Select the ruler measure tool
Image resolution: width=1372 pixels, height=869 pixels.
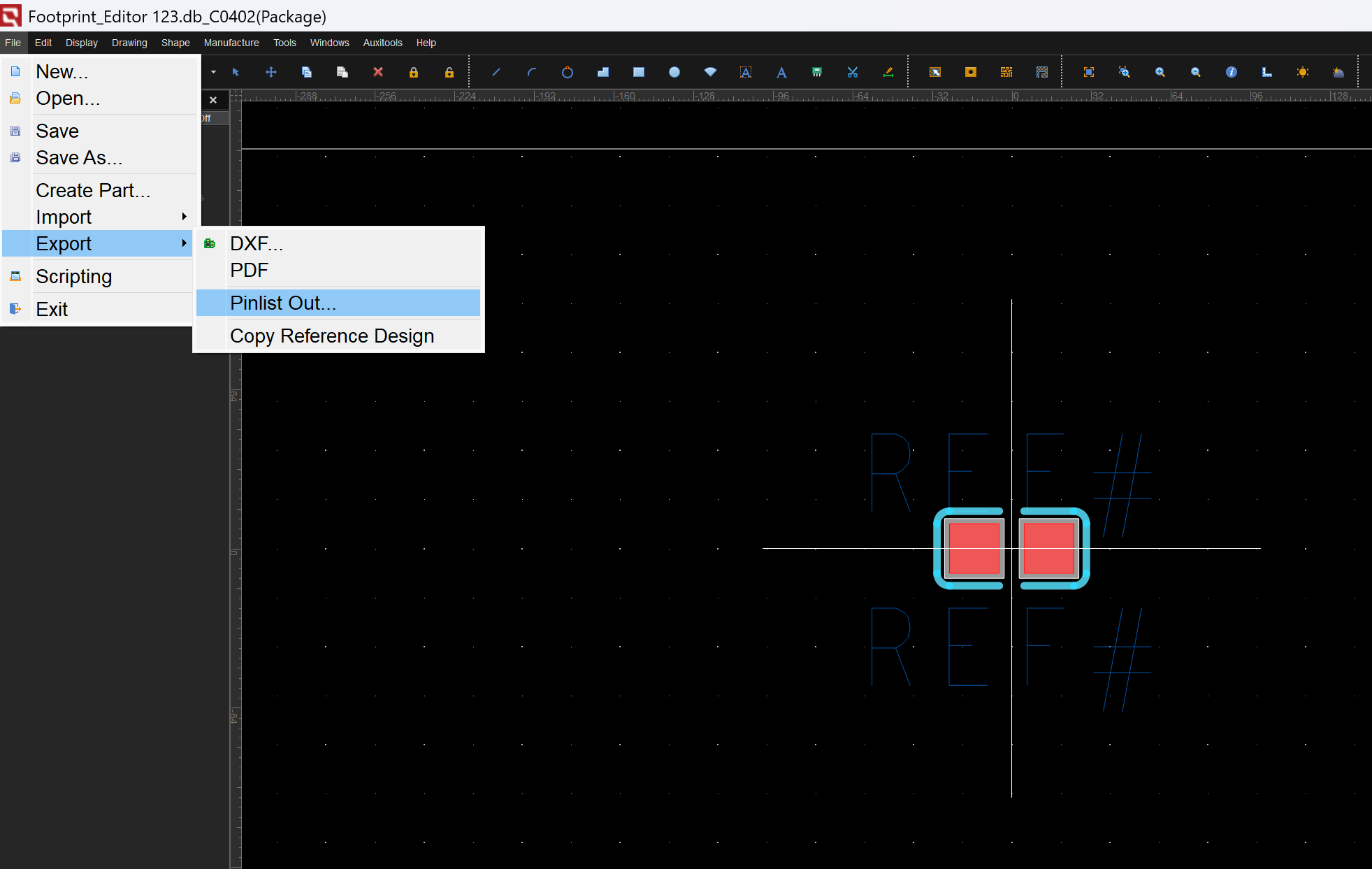1267,72
